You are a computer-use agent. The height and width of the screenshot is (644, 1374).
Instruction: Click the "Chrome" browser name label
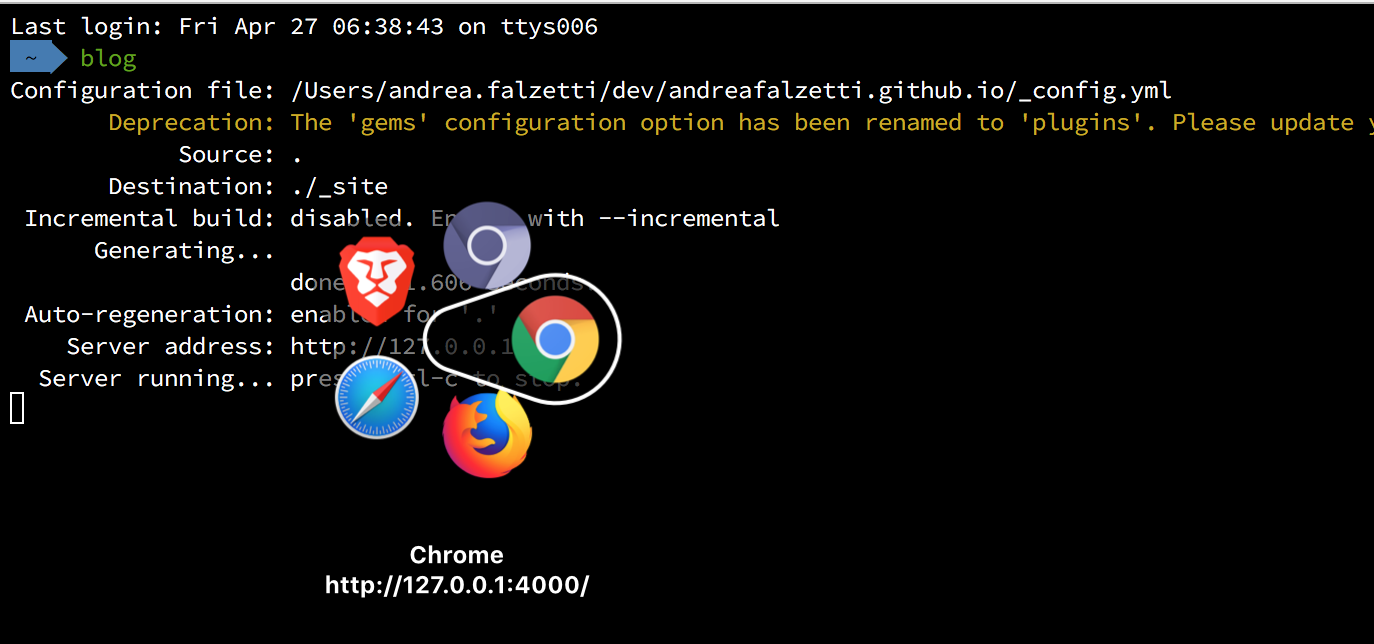click(457, 555)
